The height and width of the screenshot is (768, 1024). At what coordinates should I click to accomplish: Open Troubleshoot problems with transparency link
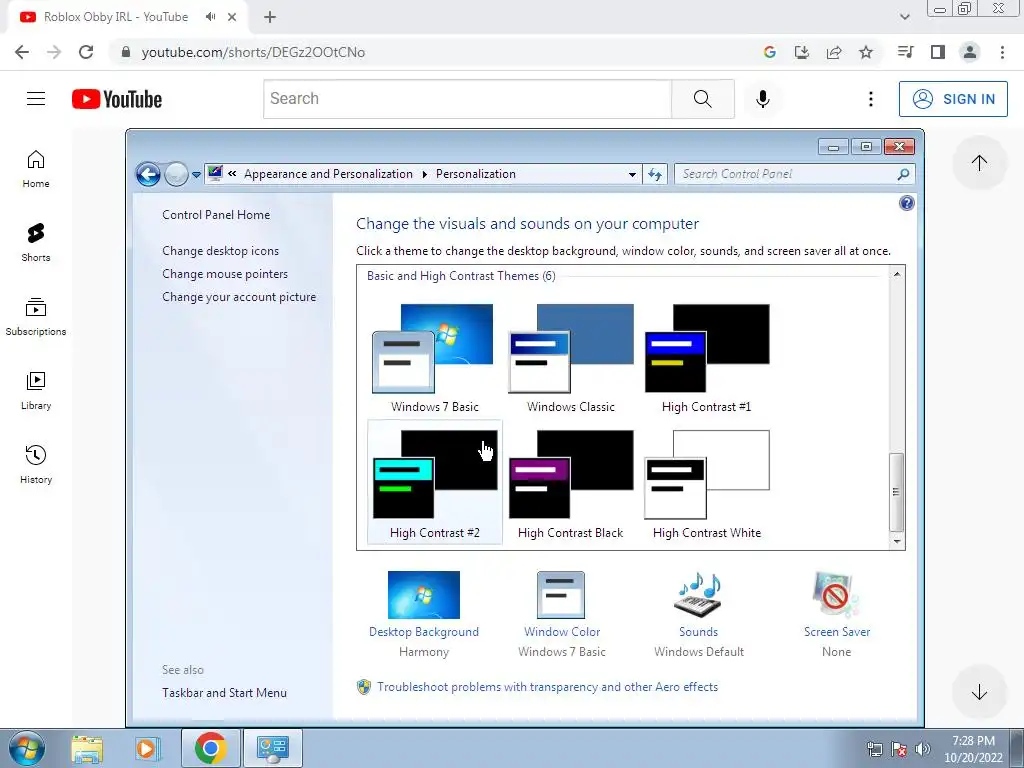click(x=547, y=687)
